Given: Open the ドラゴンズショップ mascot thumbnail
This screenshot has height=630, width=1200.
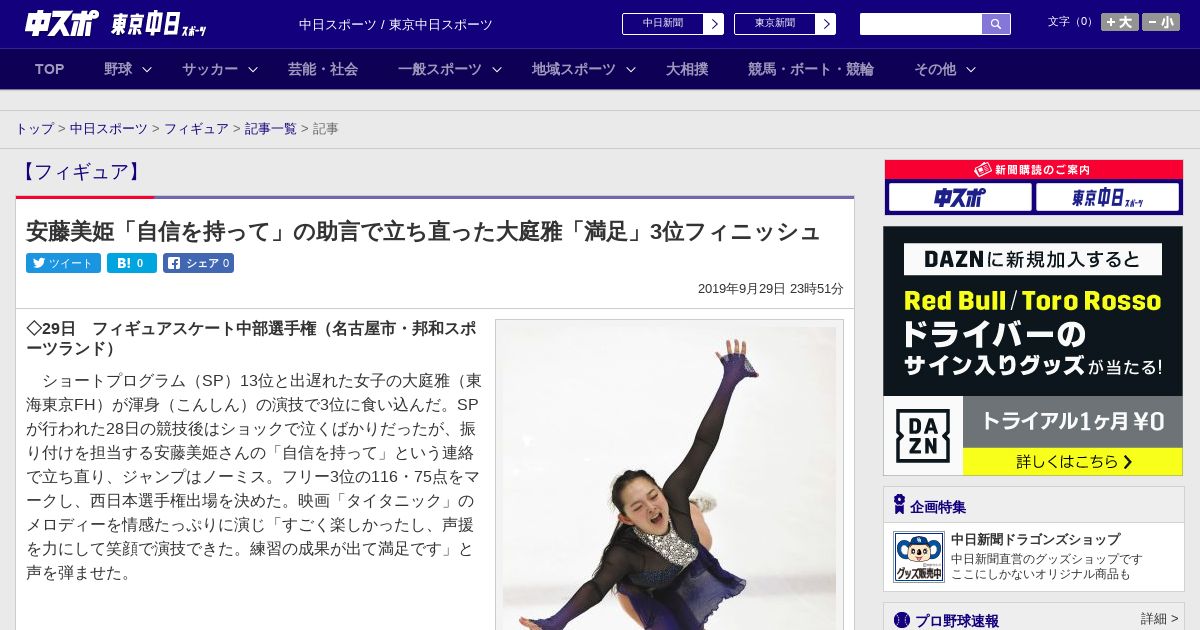Looking at the screenshot, I should (918, 557).
